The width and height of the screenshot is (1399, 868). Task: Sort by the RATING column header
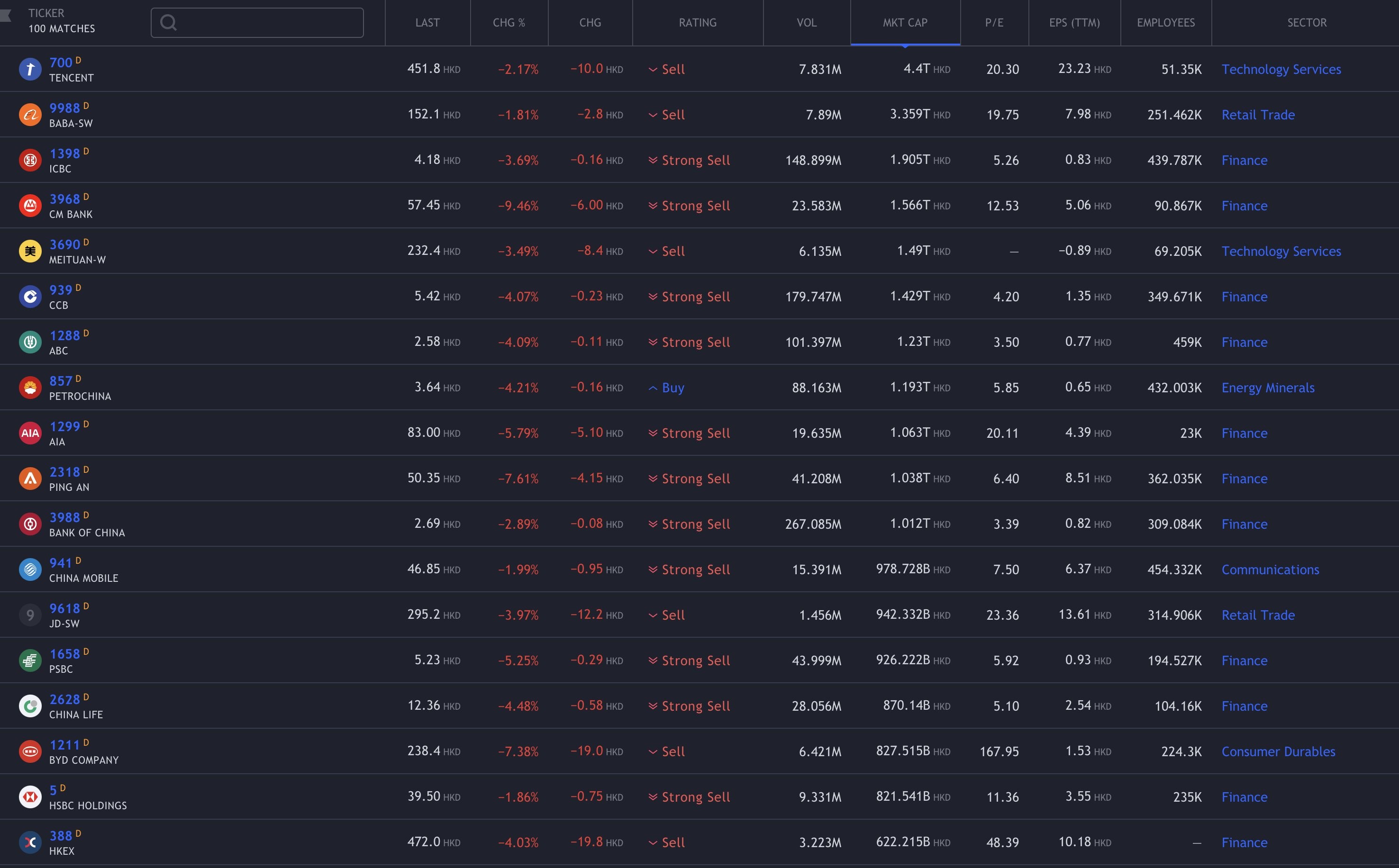(698, 22)
